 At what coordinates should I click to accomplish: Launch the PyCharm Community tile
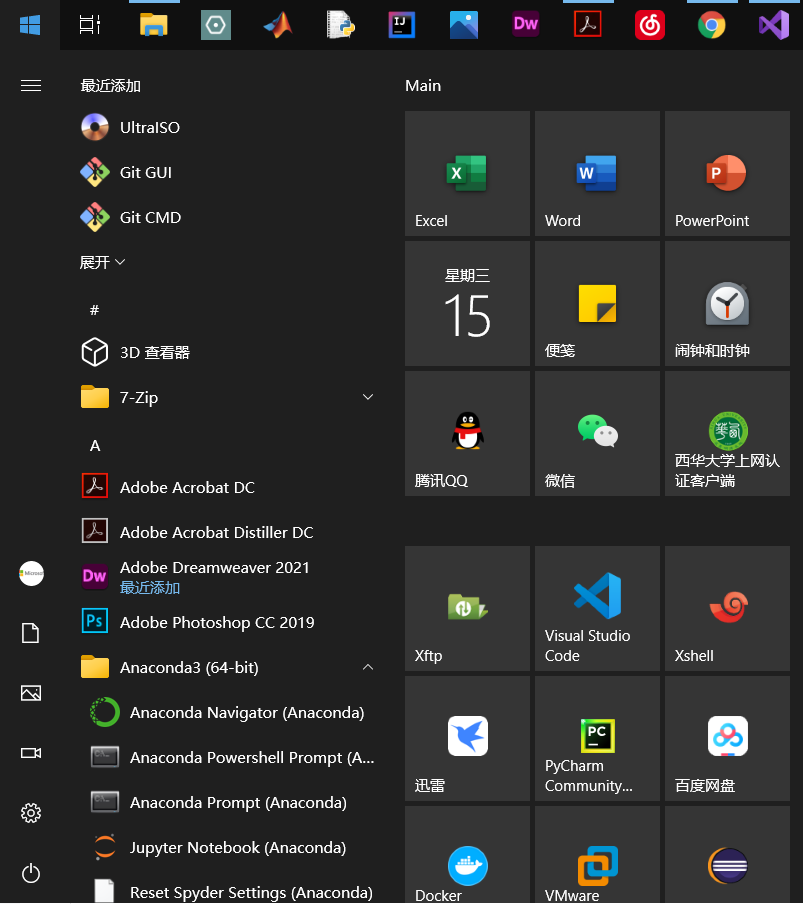[x=597, y=739]
